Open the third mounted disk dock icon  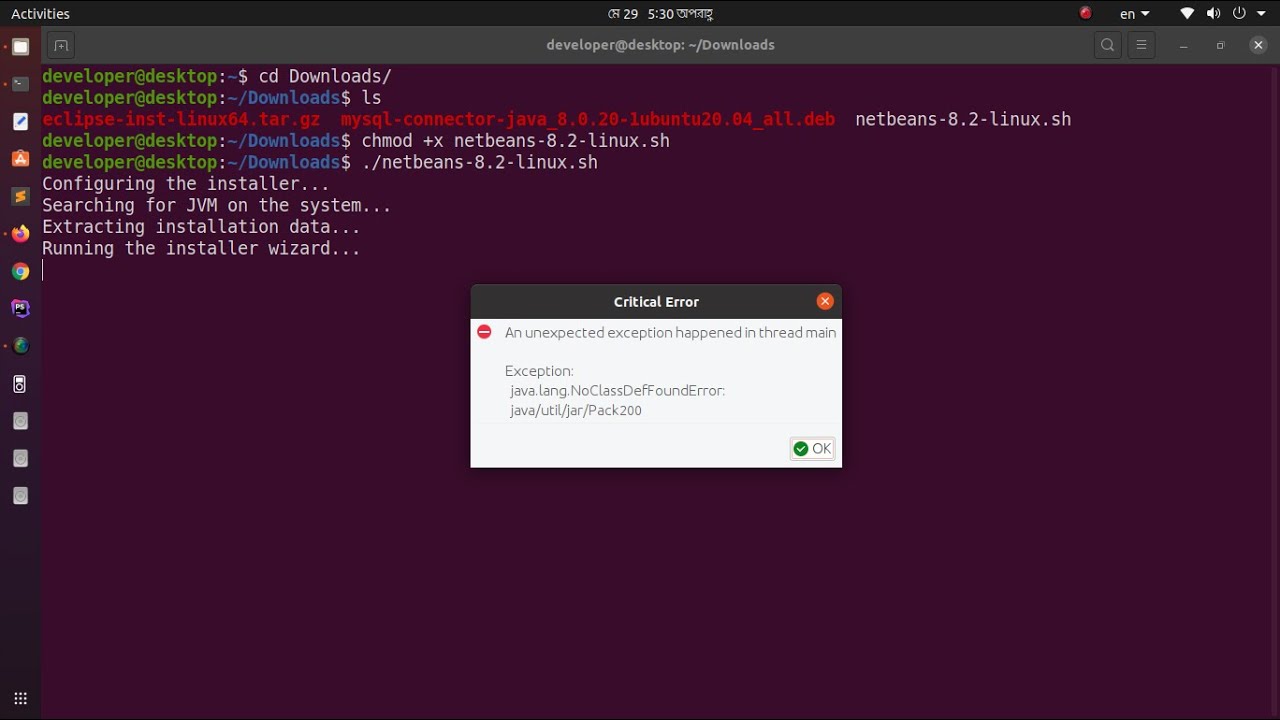point(20,496)
